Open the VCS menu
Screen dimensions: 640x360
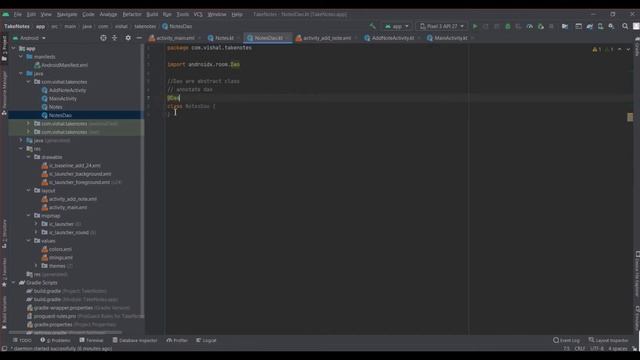198,14
